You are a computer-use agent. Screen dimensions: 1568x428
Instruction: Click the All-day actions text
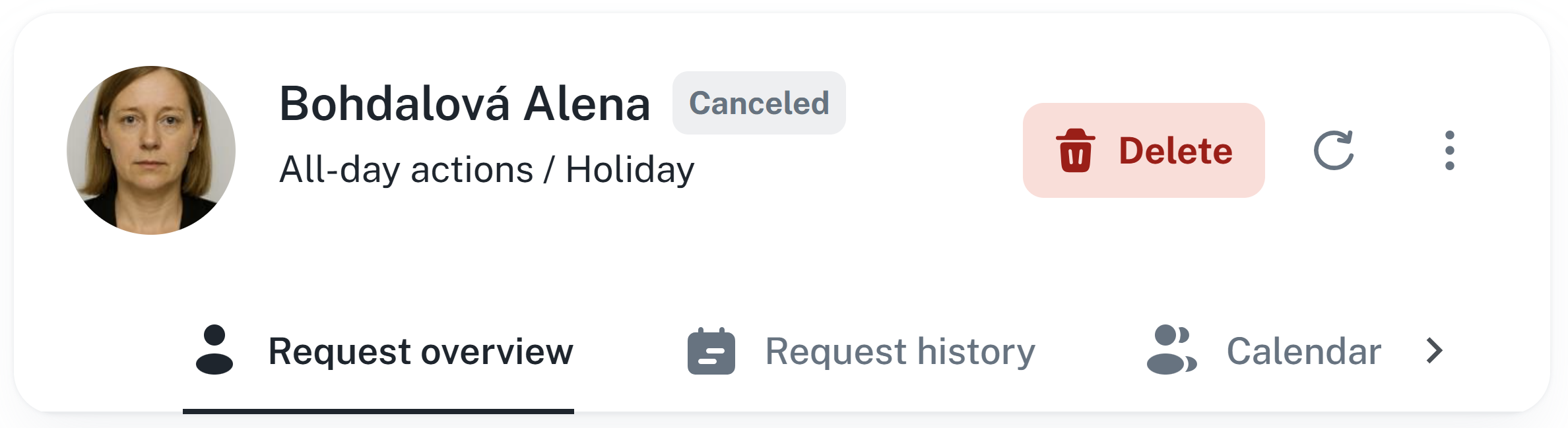tap(407, 169)
